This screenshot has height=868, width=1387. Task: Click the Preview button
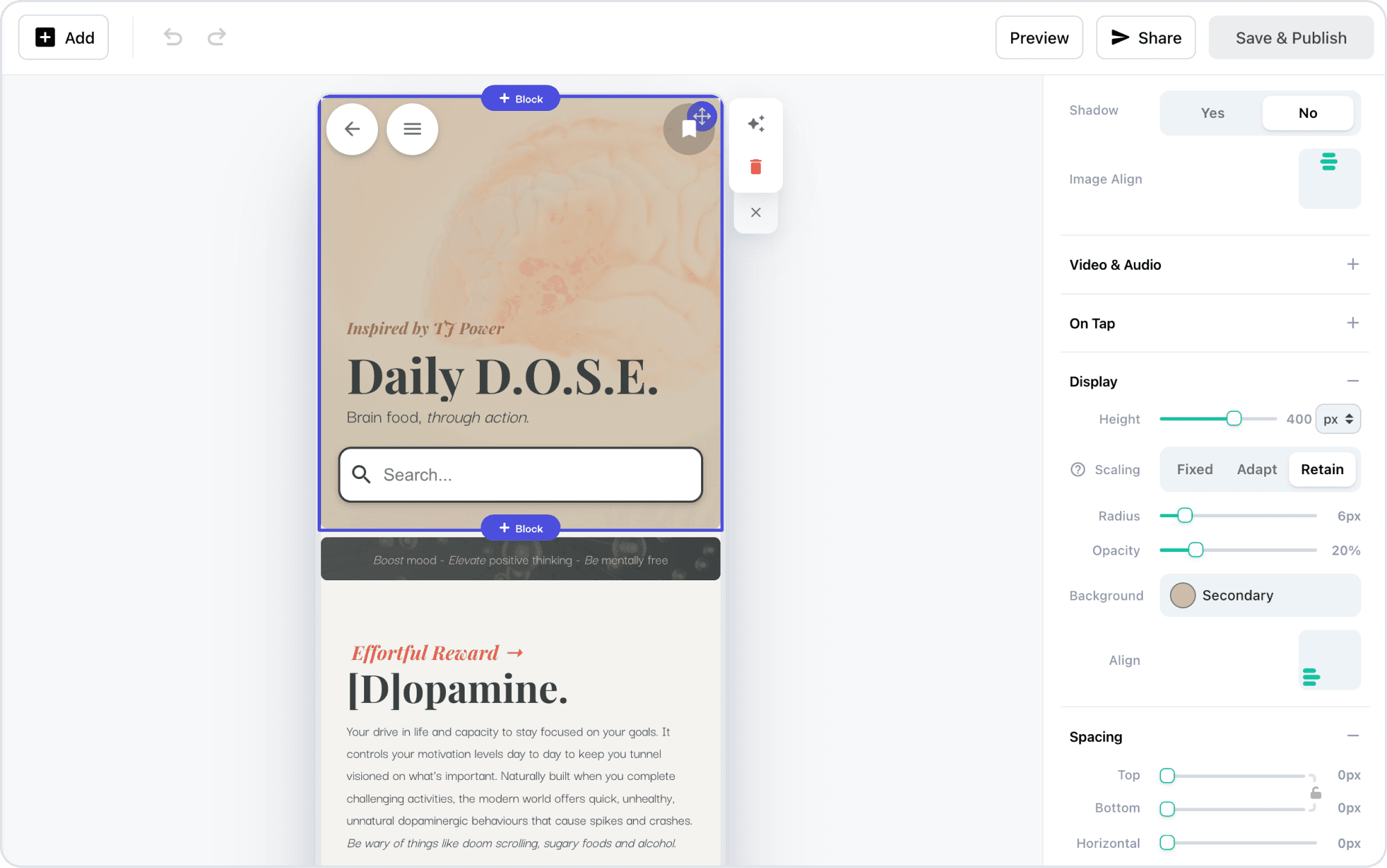pyautogui.click(x=1038, y=38)
